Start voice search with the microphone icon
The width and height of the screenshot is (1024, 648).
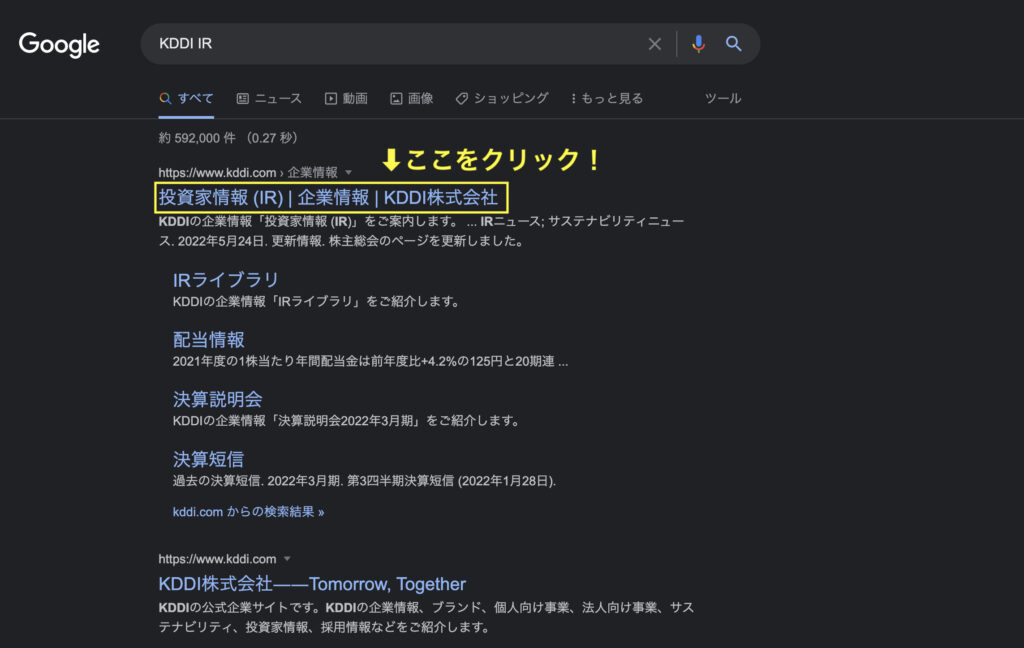(698, 44)
